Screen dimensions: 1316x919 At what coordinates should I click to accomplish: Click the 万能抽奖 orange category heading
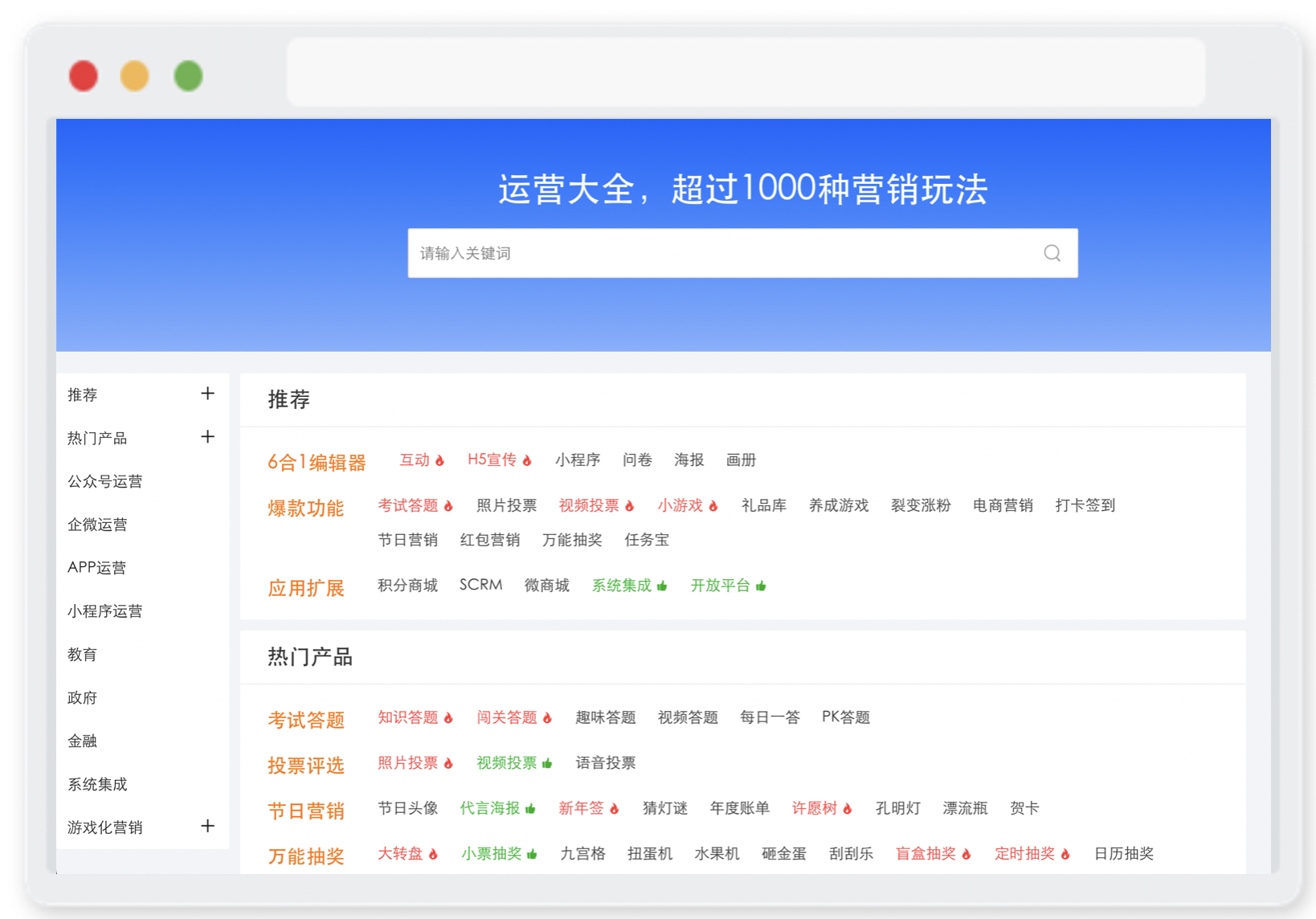click(x=306, y=856)
